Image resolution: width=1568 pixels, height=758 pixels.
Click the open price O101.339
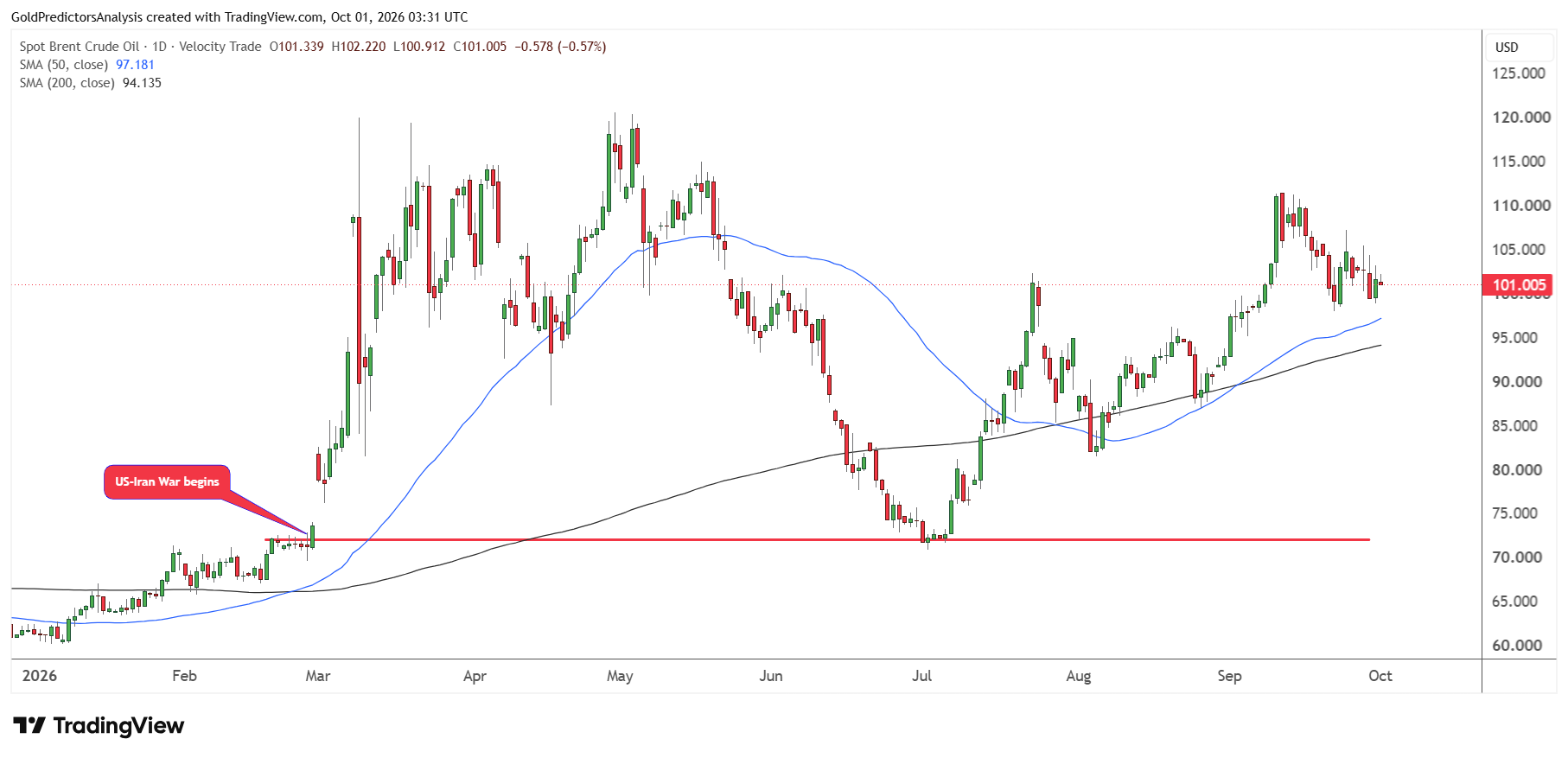[296, 47]
